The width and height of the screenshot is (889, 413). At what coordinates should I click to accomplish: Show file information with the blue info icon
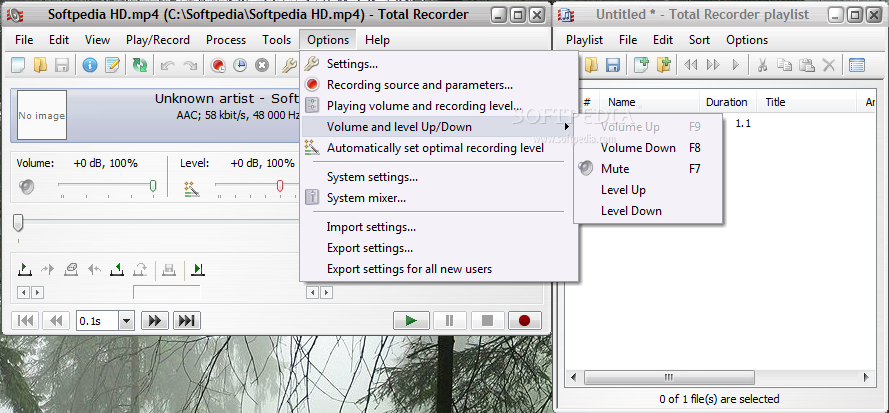(90, 65)
